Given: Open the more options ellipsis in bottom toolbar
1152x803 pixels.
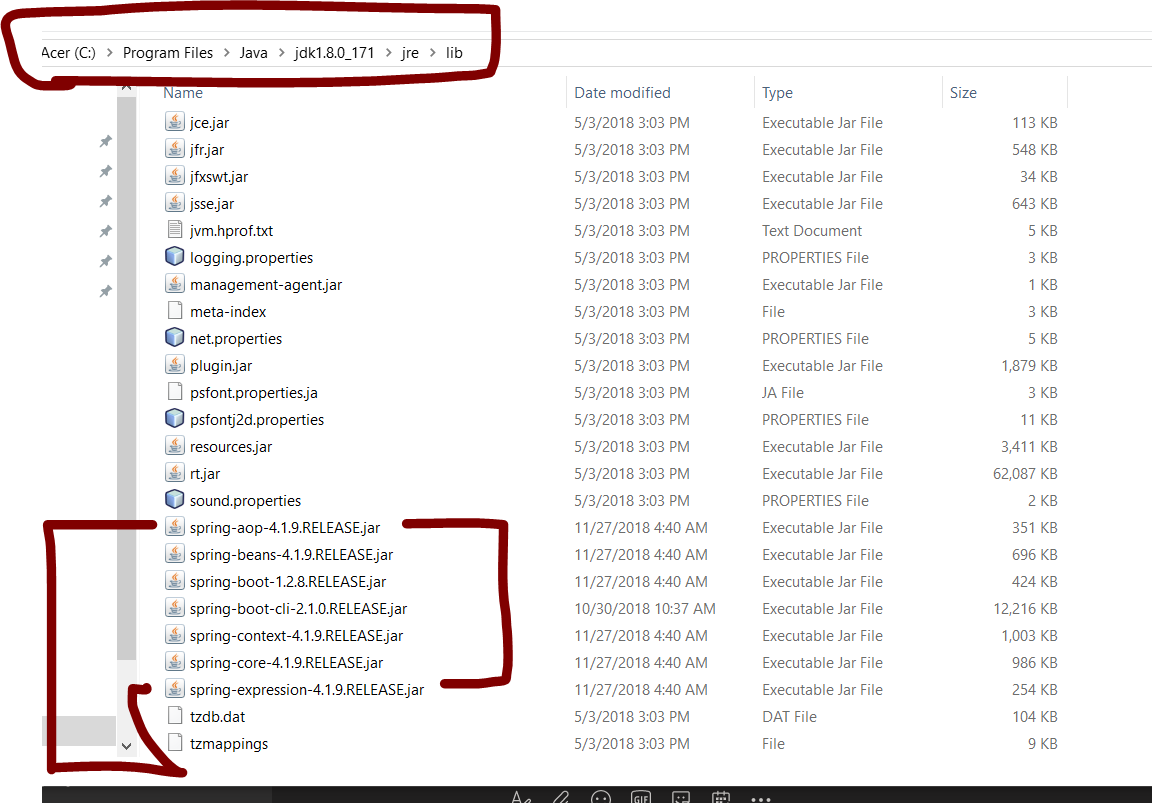Looking at the screenshot, I should point(760,799).
